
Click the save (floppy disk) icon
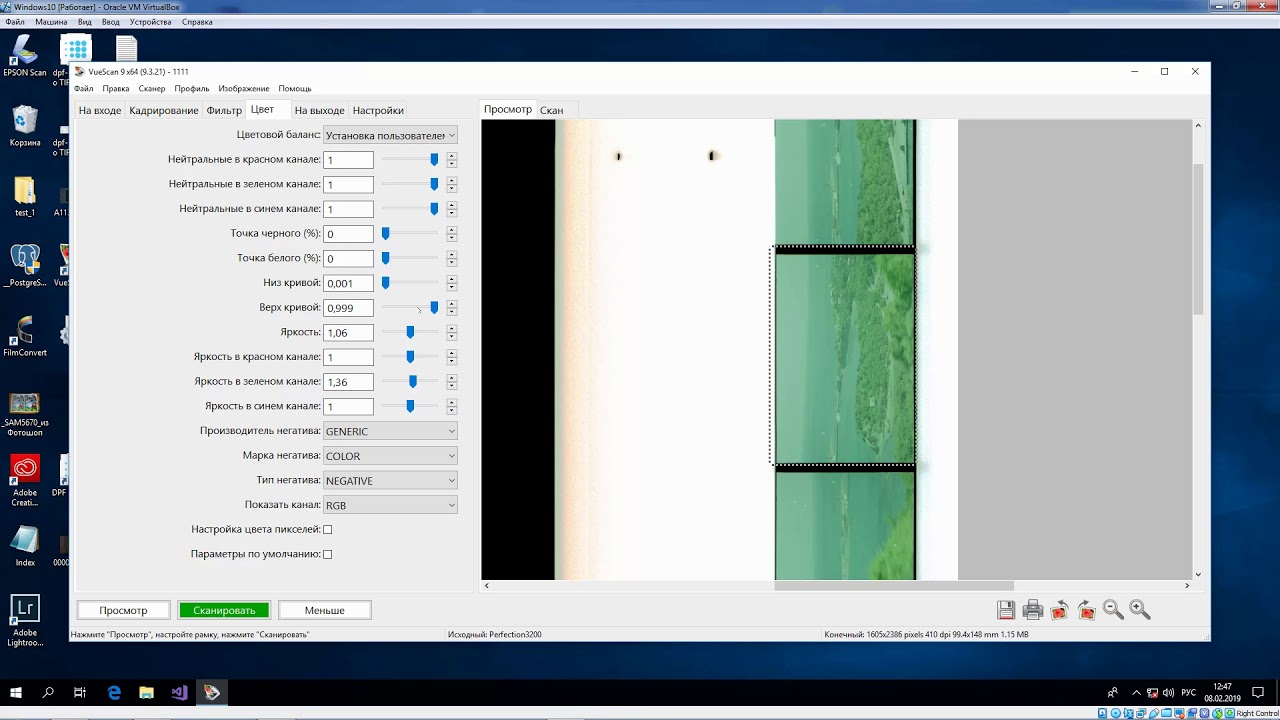(1006, 610)
